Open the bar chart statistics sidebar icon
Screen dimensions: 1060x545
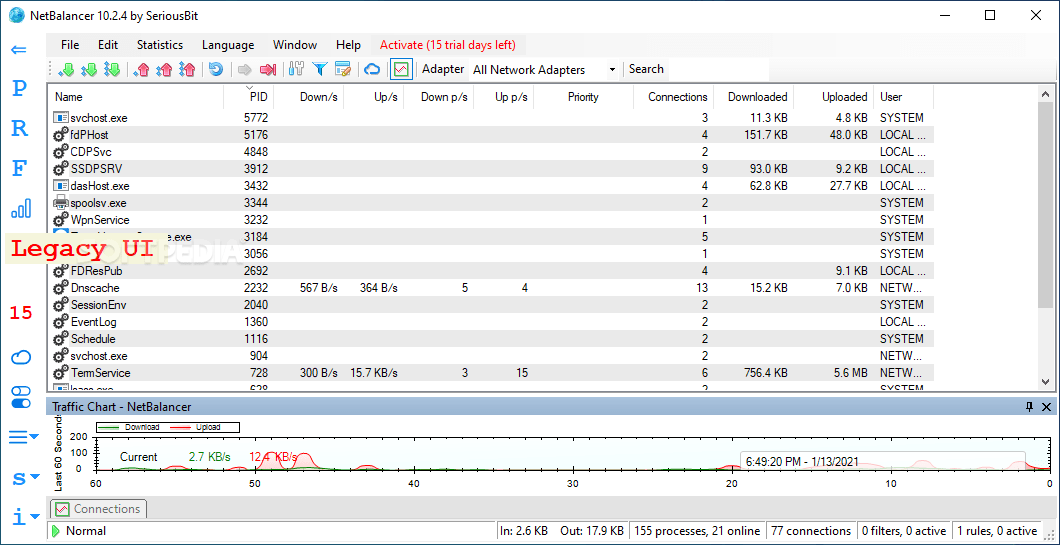point(21,208)
